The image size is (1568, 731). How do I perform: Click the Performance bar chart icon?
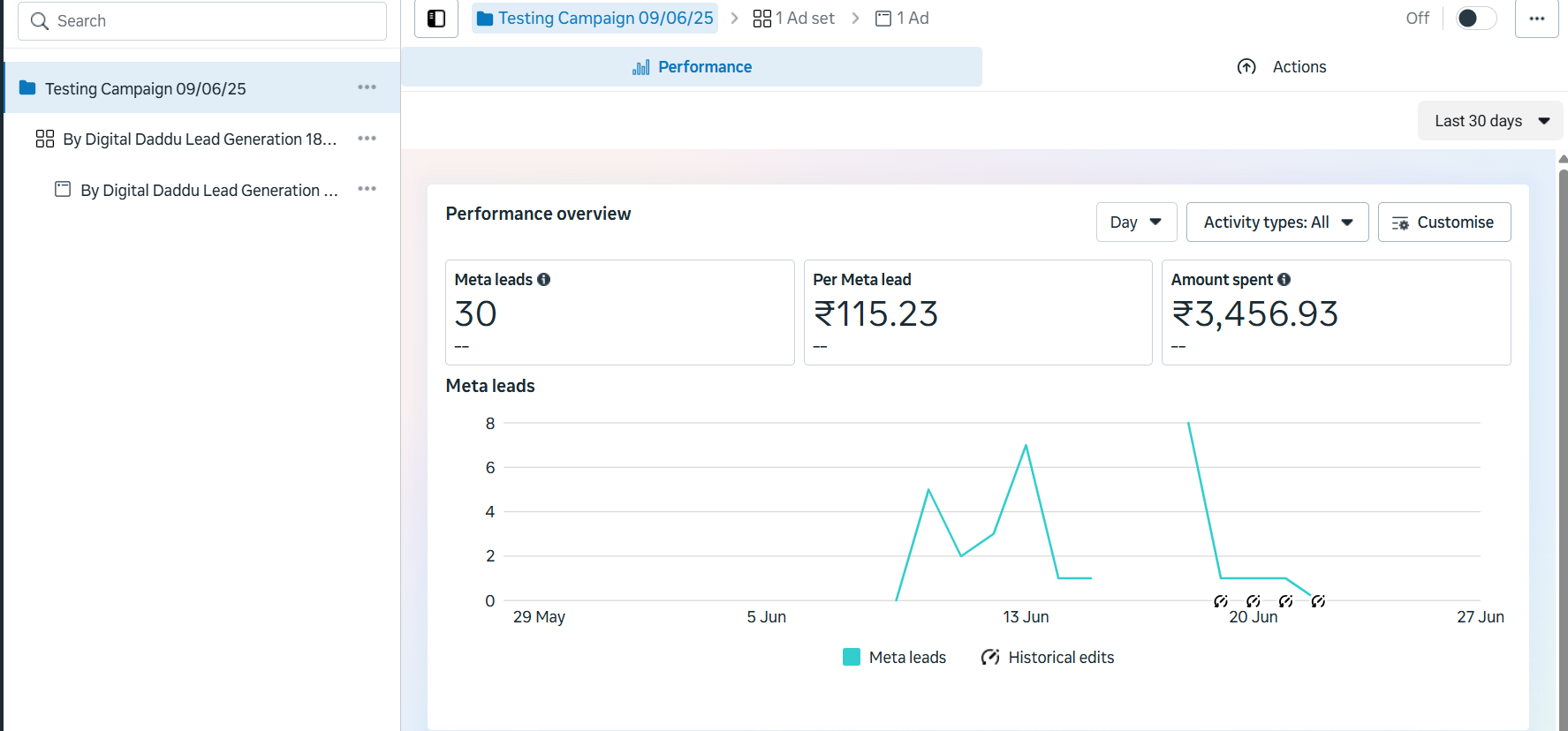click(641, 67)
